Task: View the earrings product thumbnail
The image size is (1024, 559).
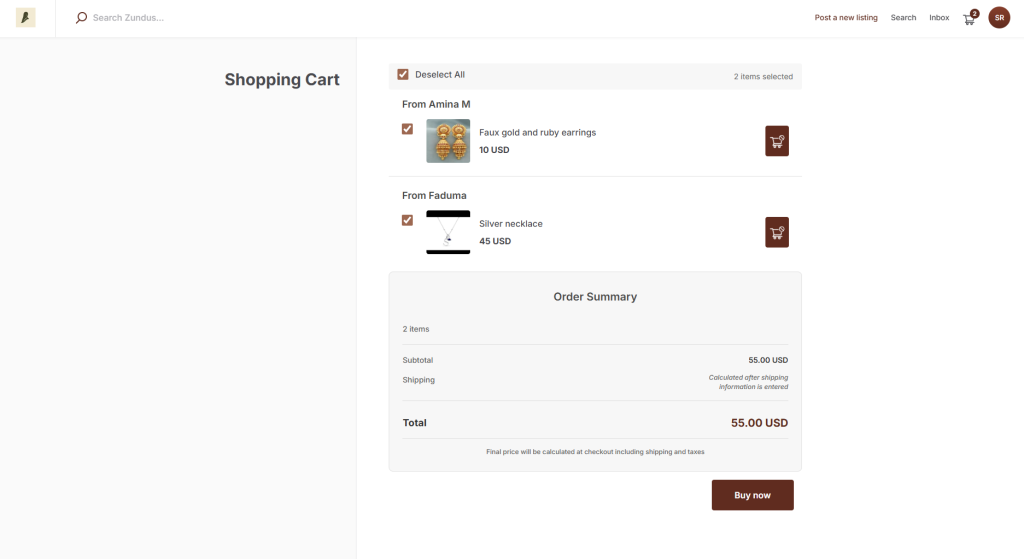Action: [448, 141]
